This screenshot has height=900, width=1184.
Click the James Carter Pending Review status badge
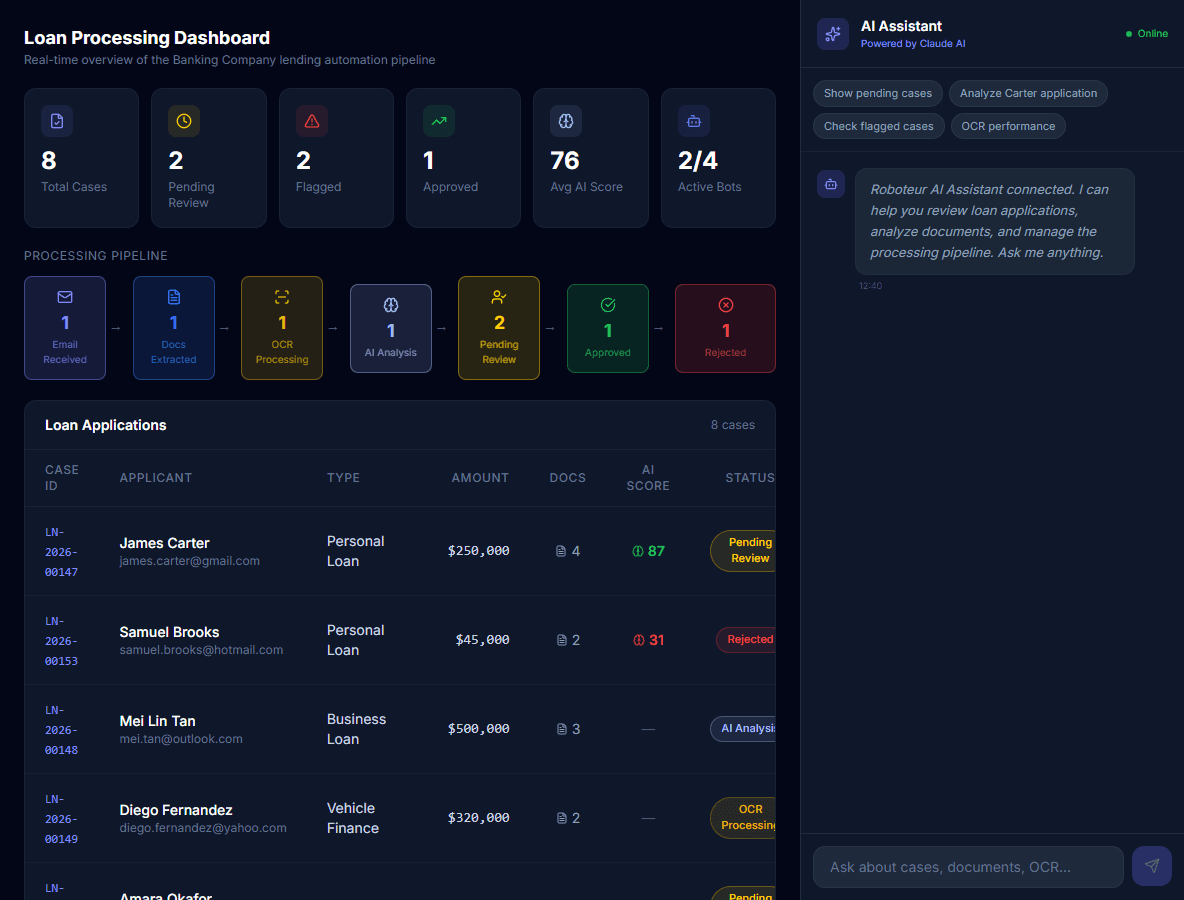pos(743,550)
